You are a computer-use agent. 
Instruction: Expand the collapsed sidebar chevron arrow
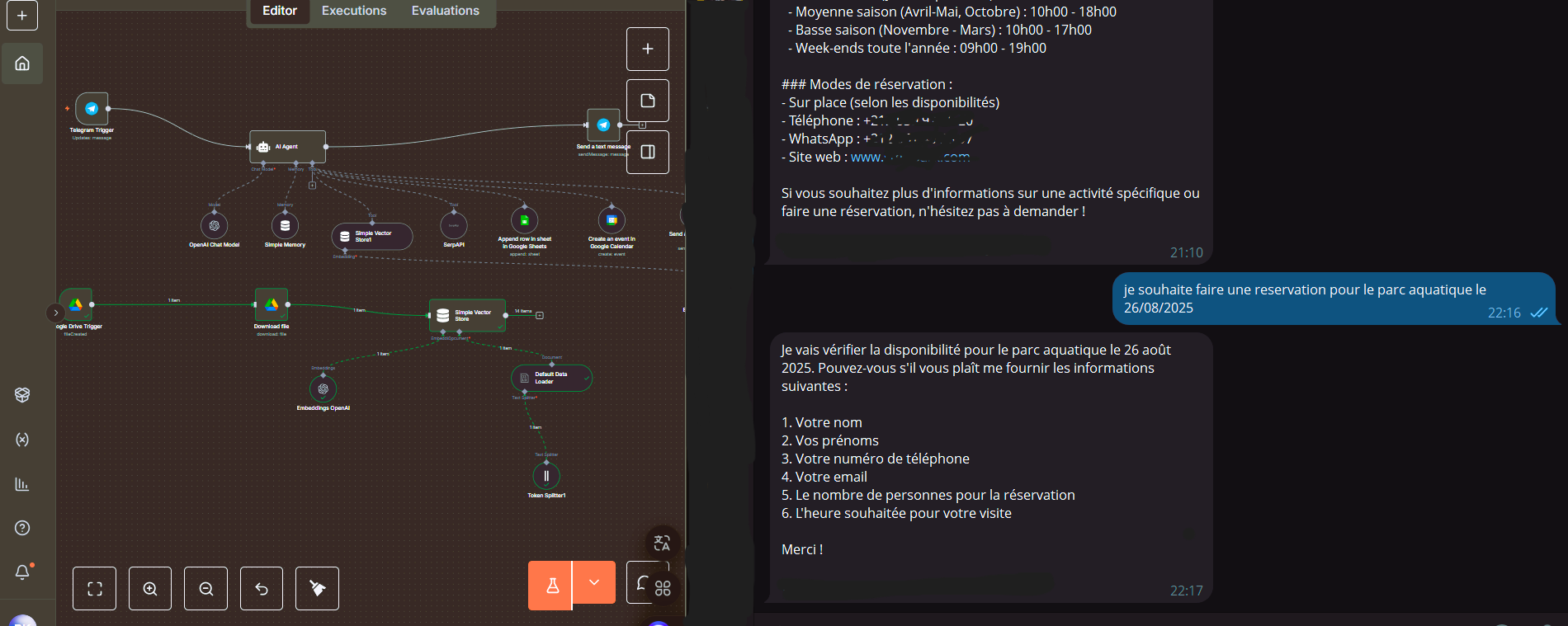coord(55,313)
